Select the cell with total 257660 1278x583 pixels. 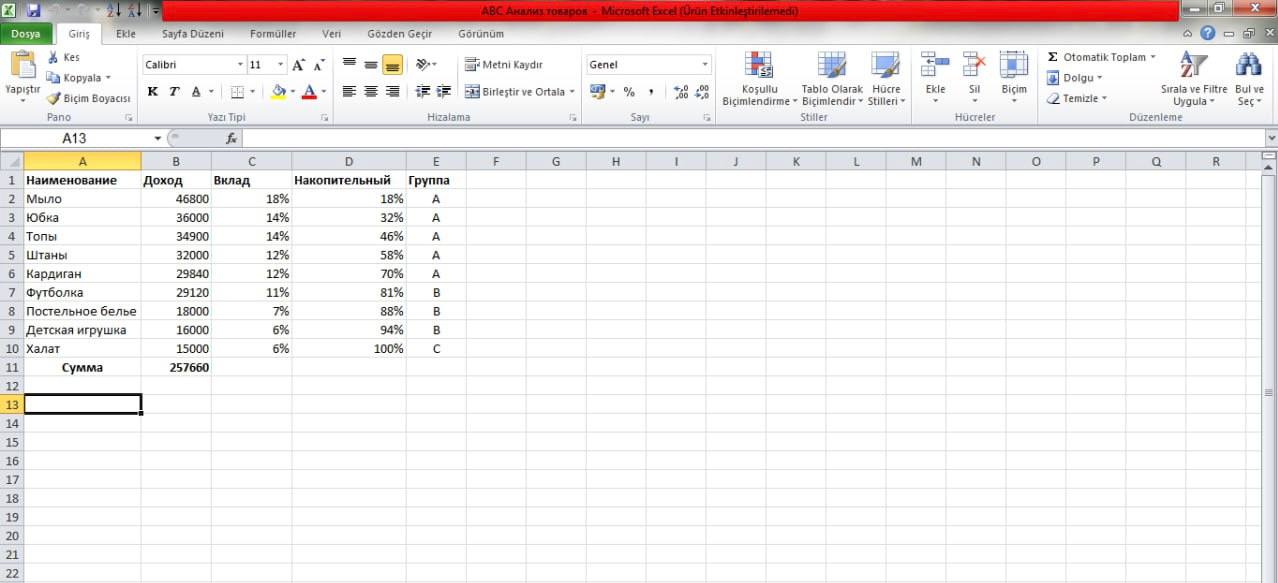(x=176, y=367)
